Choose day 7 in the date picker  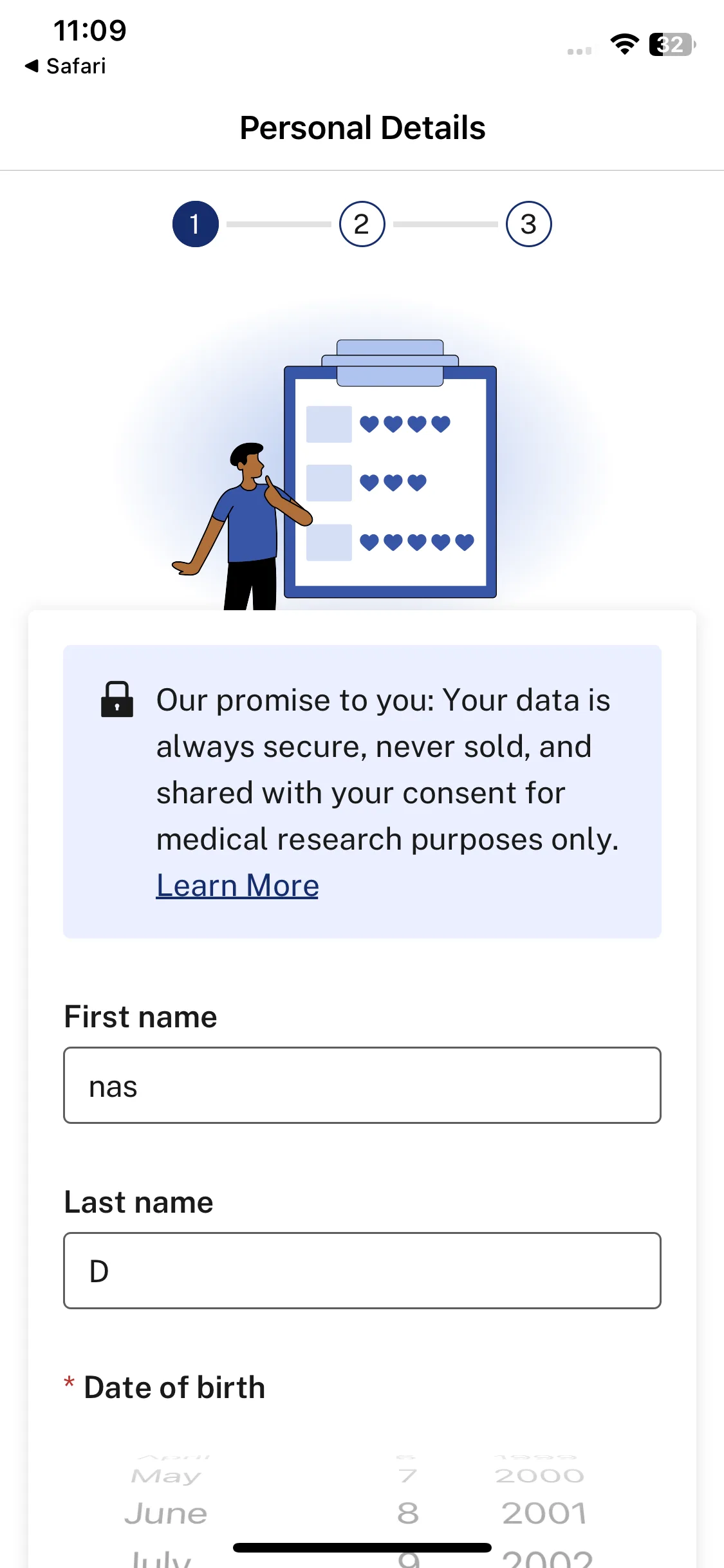[x=407, y=1475]
